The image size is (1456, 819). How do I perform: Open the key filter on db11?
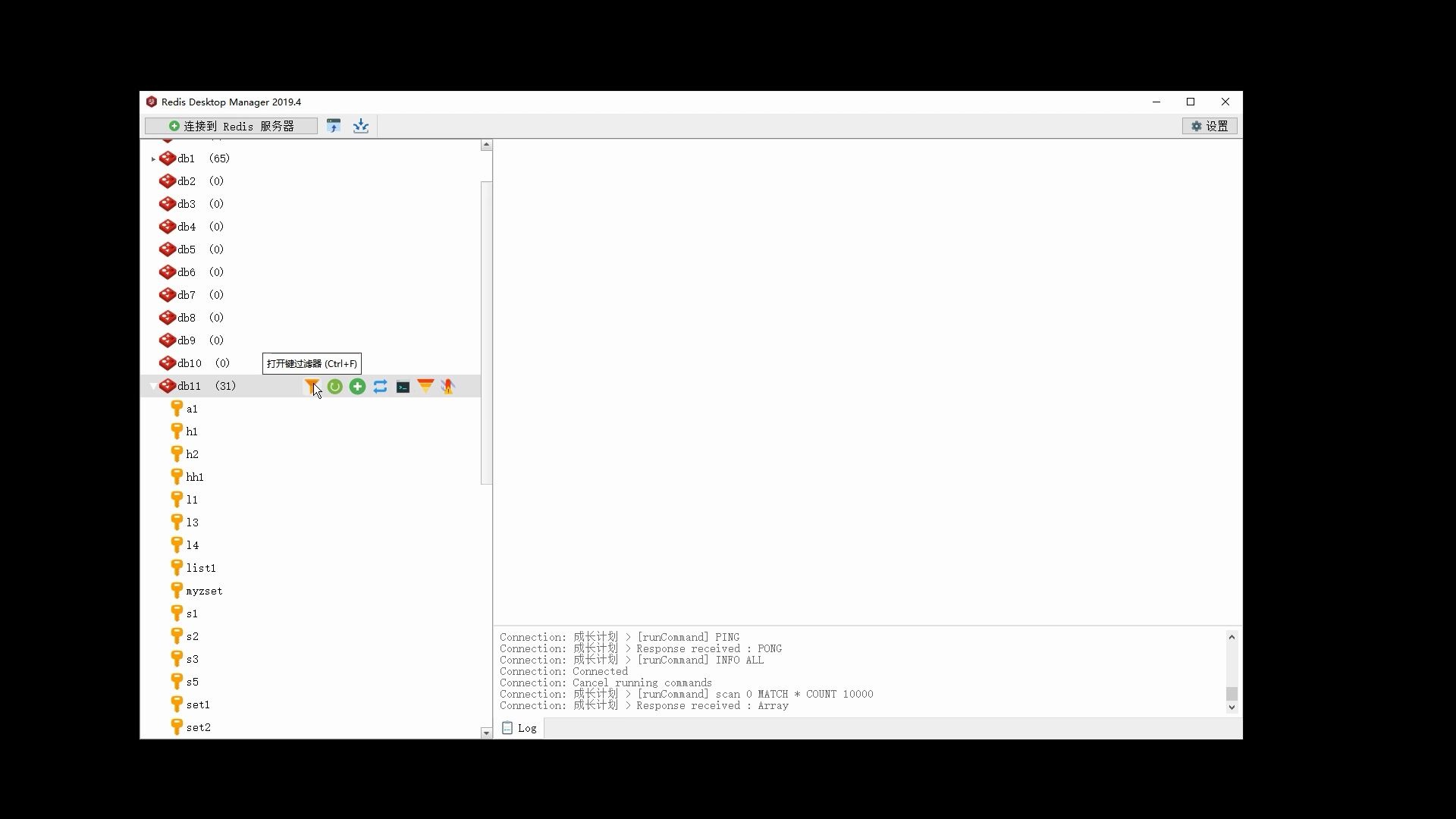coord(312,386)
